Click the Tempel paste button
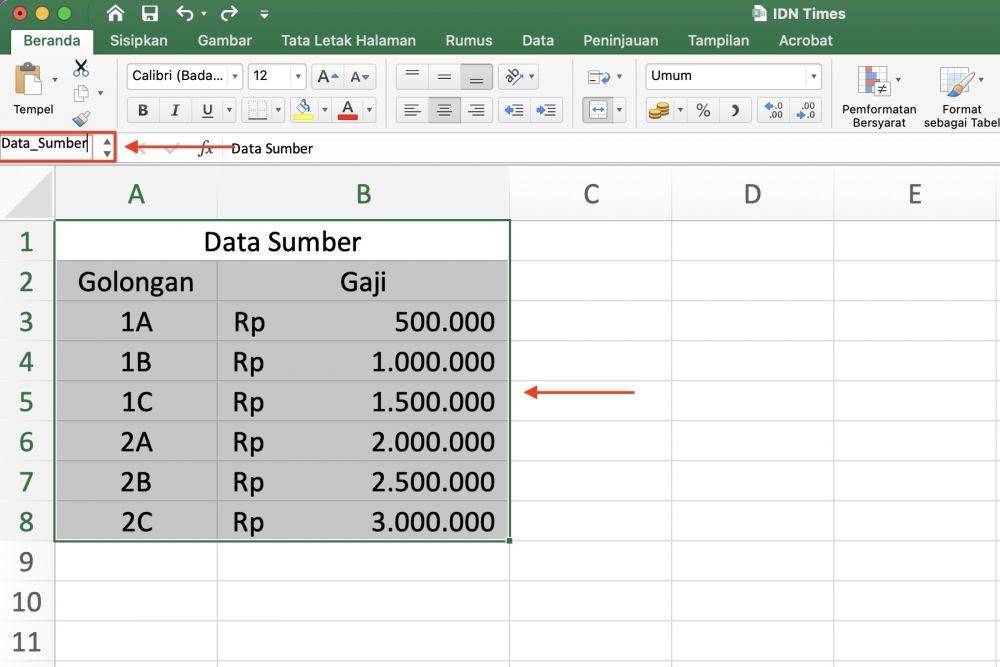 click(29, 89)
